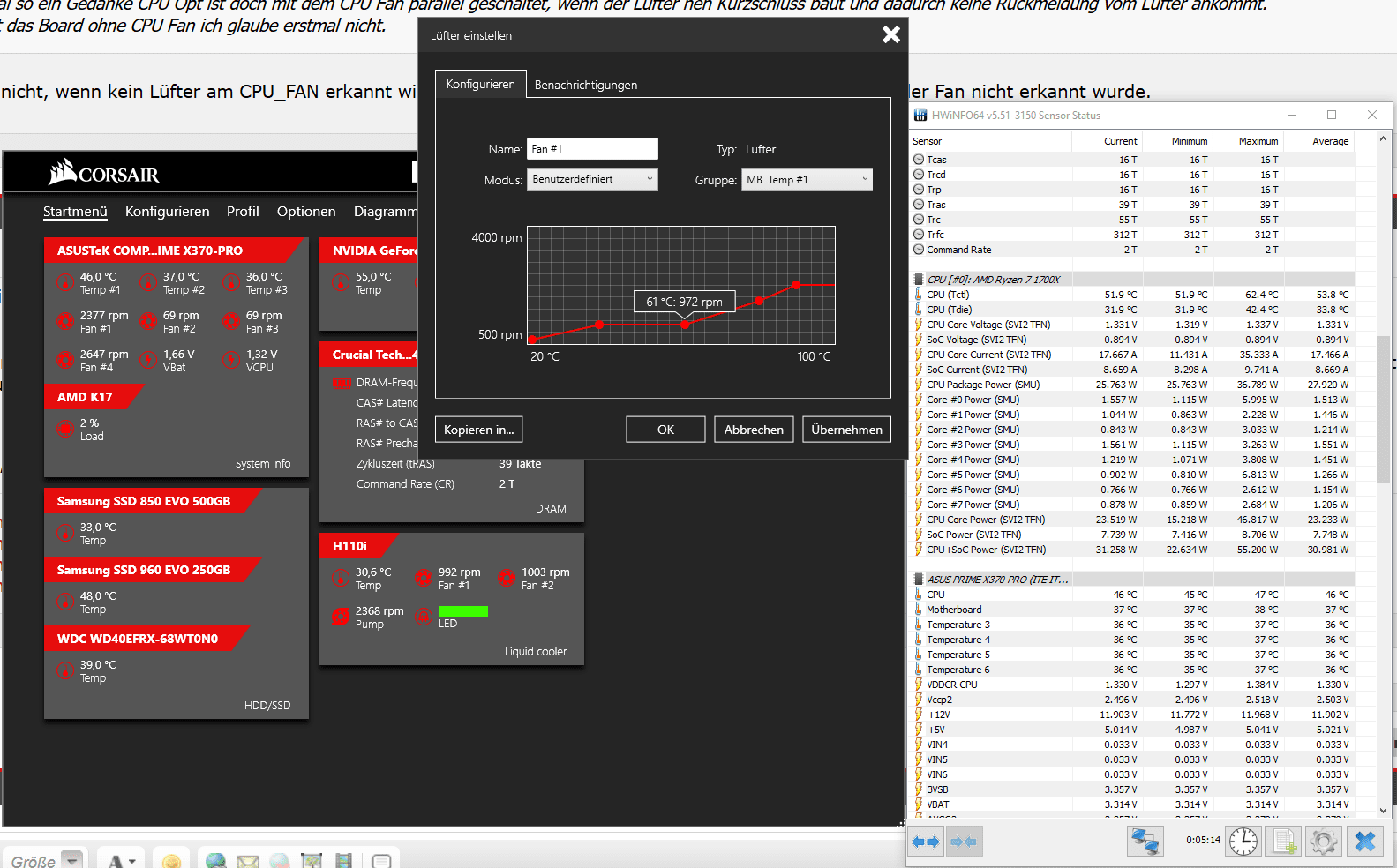
Task: Confirm the fan dialog with OK
Action: [x=665, y=430]
